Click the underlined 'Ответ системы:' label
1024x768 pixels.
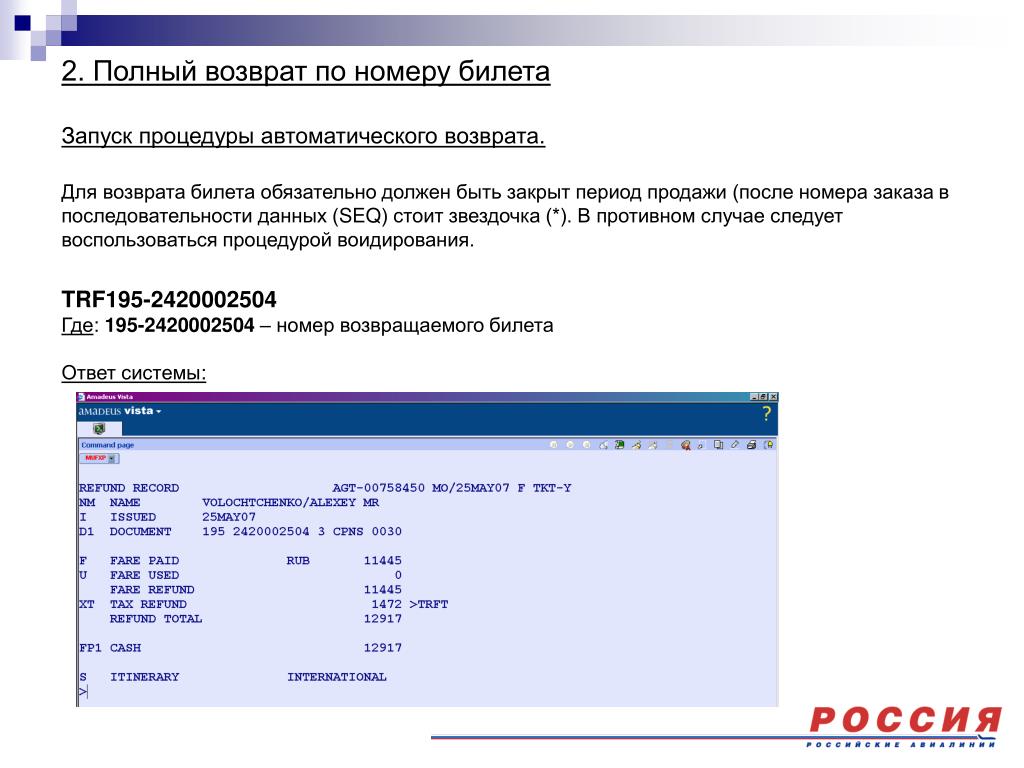[x=134, y=373]
